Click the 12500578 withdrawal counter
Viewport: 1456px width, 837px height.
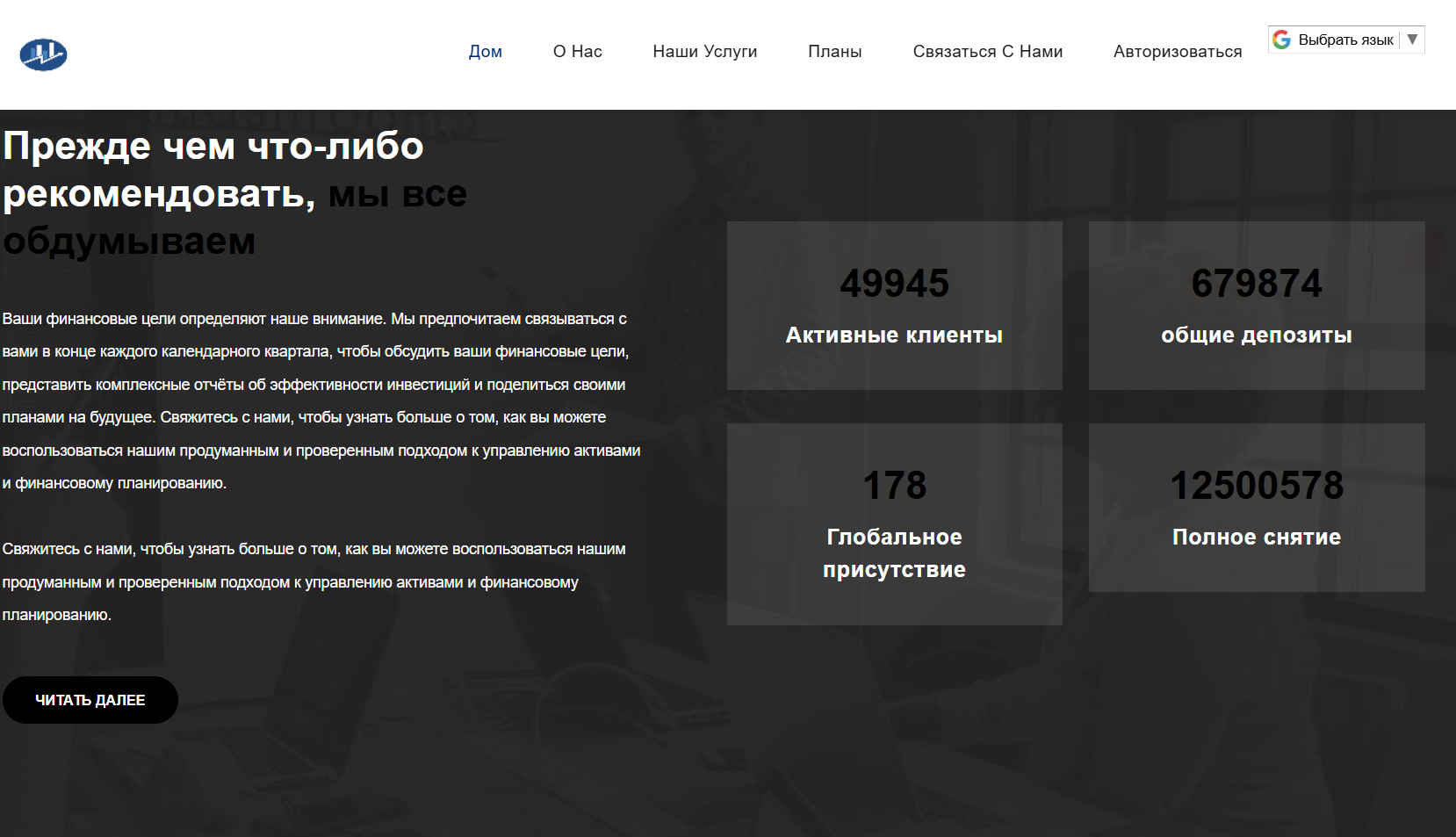tap(1256, 486)
